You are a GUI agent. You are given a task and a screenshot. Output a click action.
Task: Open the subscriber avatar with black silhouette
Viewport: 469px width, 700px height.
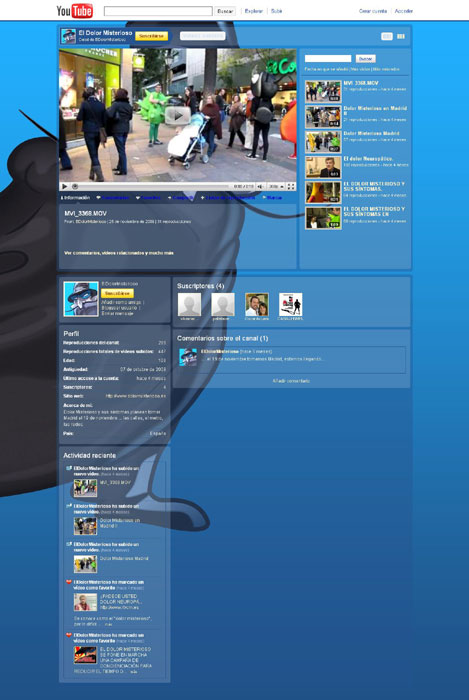pos(291,304)
